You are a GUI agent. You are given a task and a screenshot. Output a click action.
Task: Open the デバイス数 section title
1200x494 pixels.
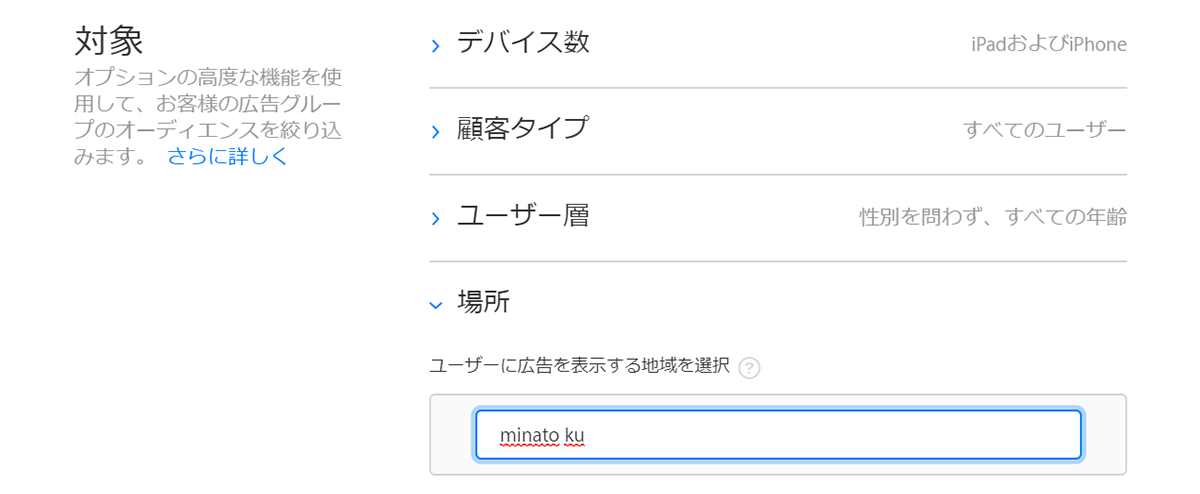pos(523,42)
